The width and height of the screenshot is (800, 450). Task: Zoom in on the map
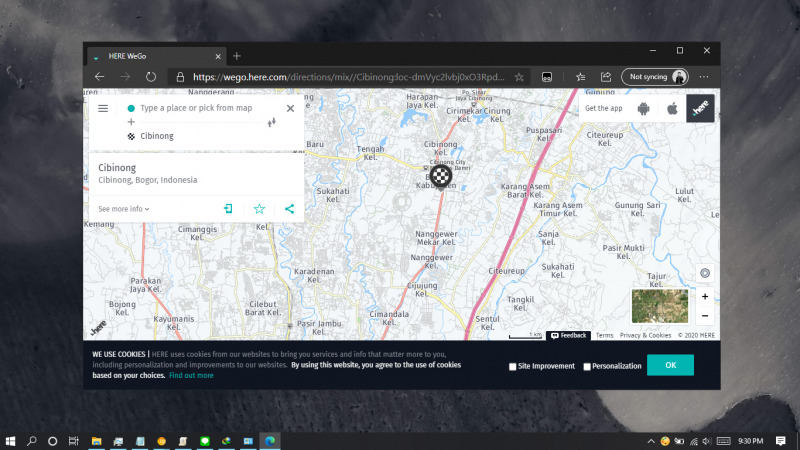tap(705, 297)
